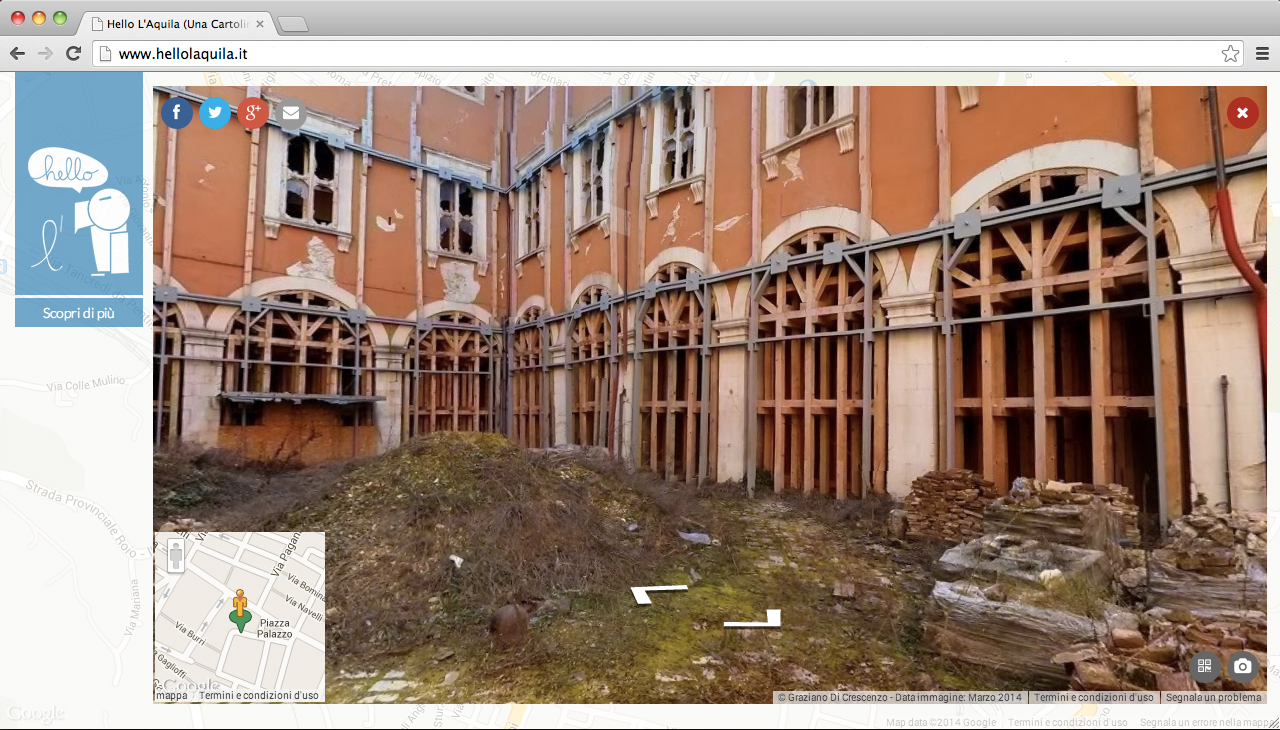This screenshot has height=730, width=1280.
Task: Share the view on Facebook
Action: (177, 113)
